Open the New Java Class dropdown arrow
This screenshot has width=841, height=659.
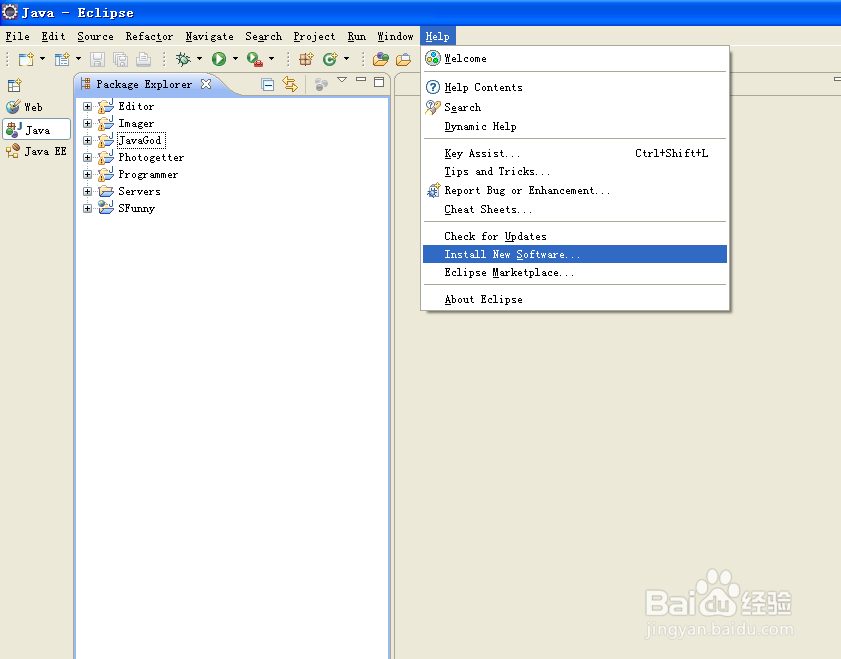coord(346,59)
